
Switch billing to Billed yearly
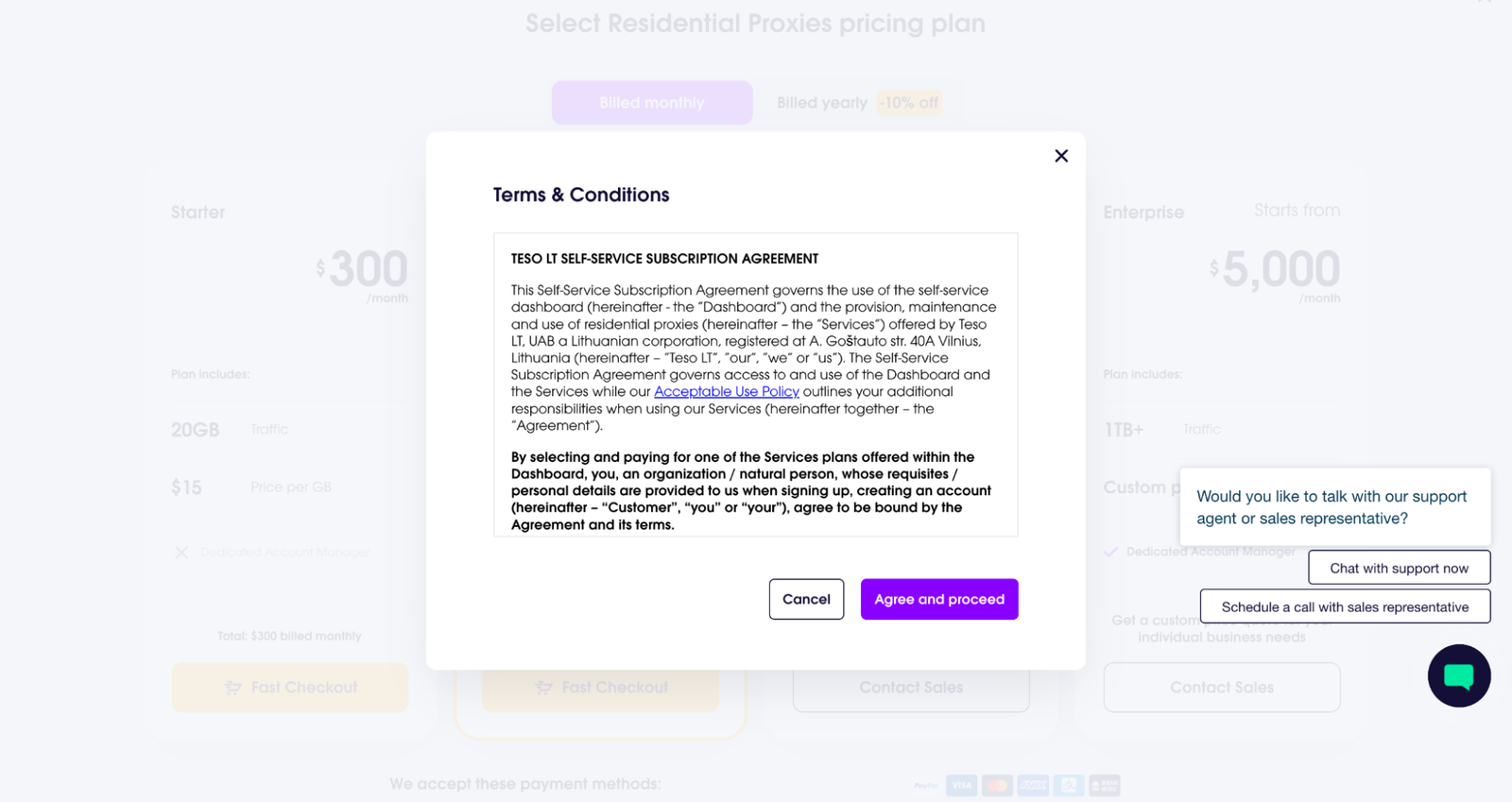[x=821, y=103]
